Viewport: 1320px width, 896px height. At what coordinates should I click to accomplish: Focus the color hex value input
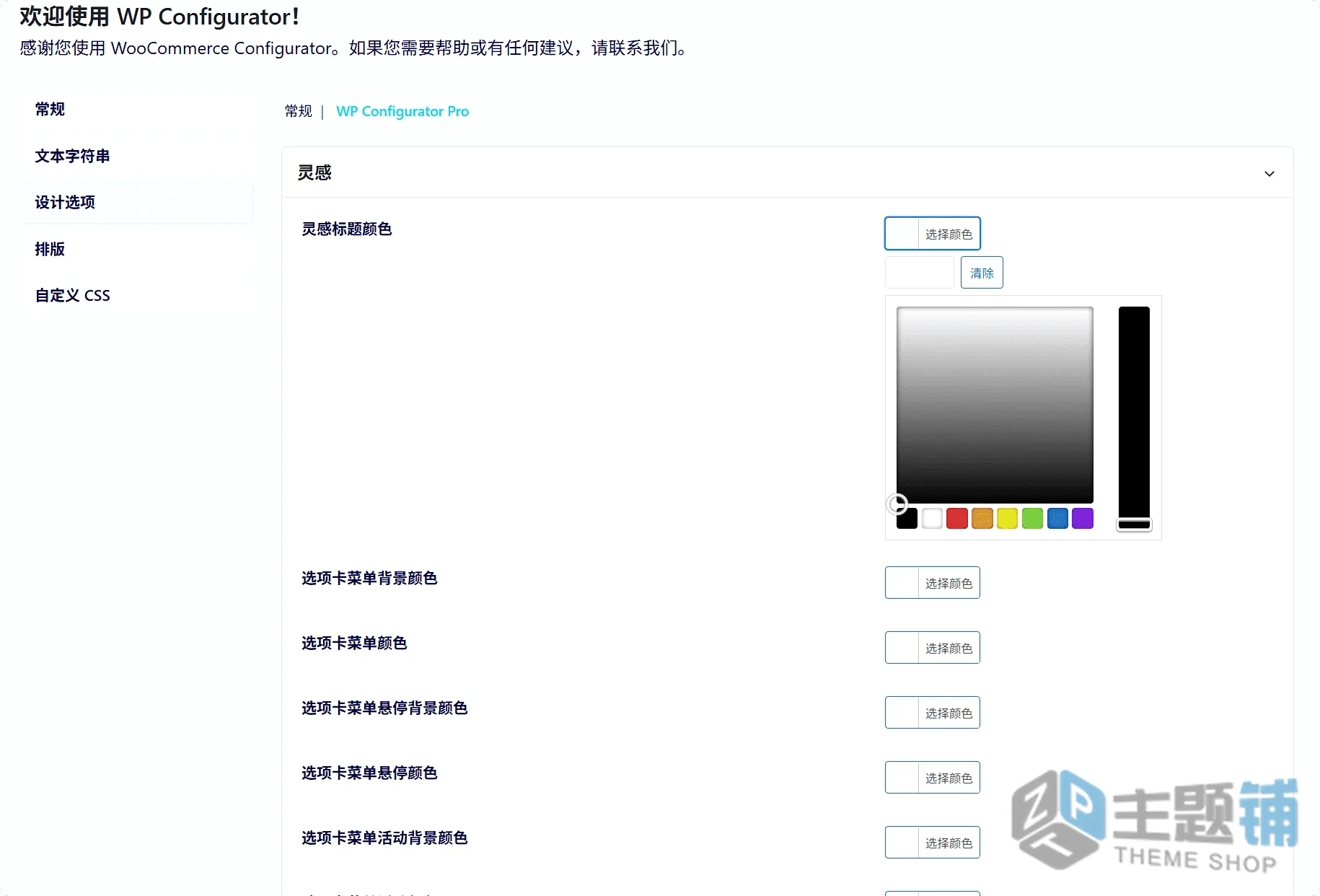920,273
